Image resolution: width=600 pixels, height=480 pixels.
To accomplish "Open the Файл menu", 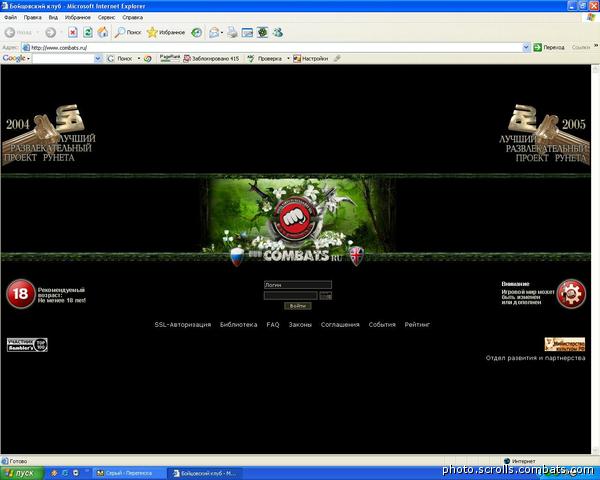I will (x=10, y=18).
